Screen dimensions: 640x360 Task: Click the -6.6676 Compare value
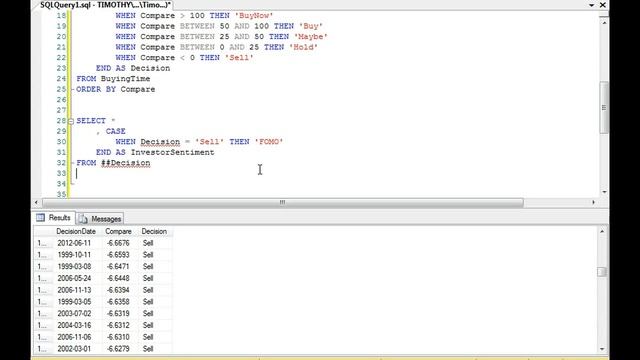pos(118,243)
